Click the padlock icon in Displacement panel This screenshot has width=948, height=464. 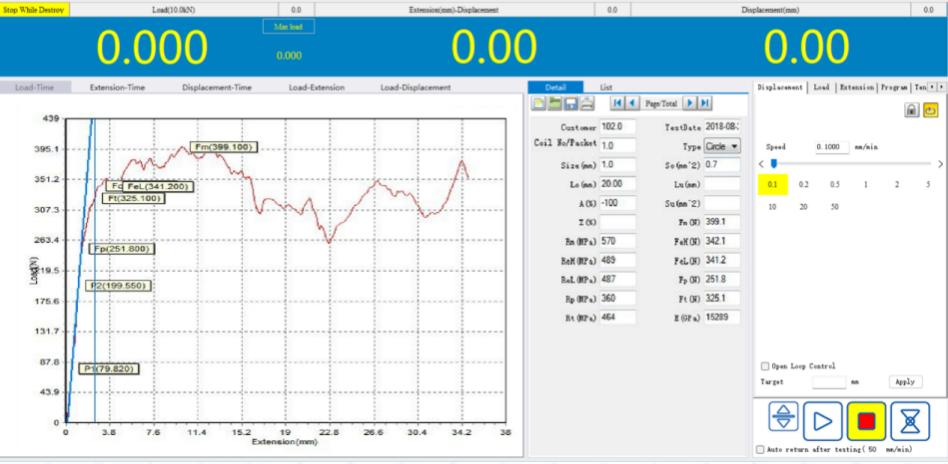pyautogui.click(x=911, y=110)
